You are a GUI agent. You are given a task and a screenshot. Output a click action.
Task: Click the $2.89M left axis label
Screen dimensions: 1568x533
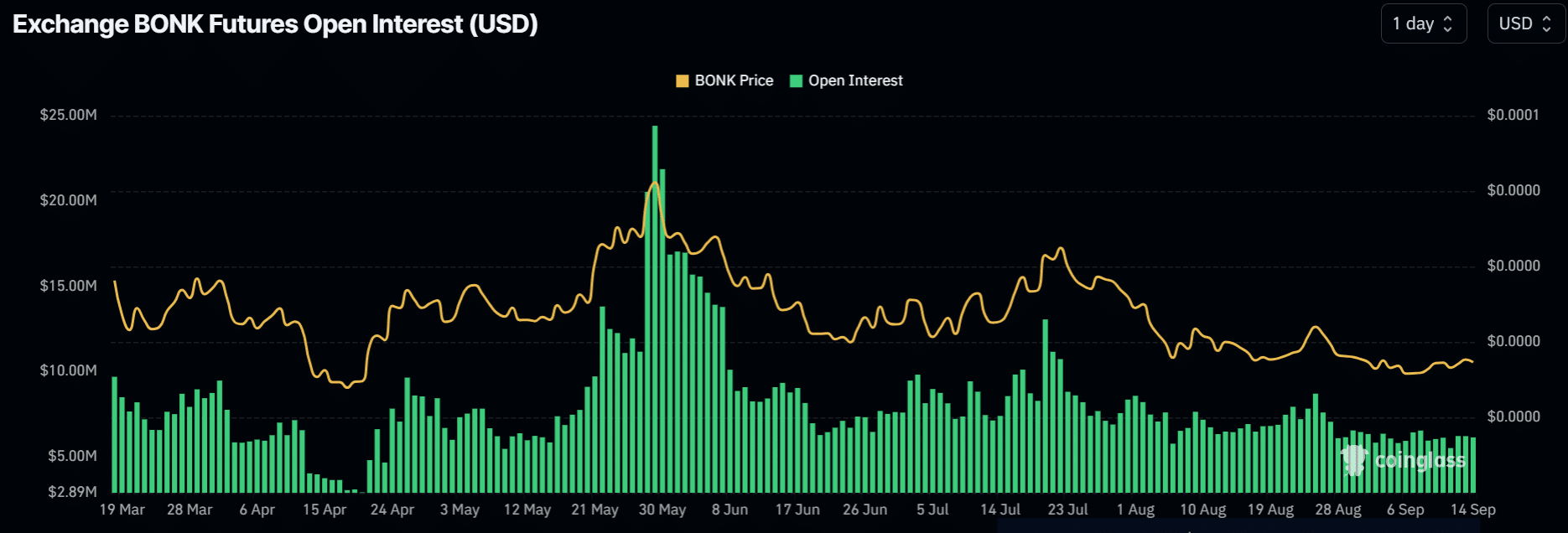(x=73, y=492)
